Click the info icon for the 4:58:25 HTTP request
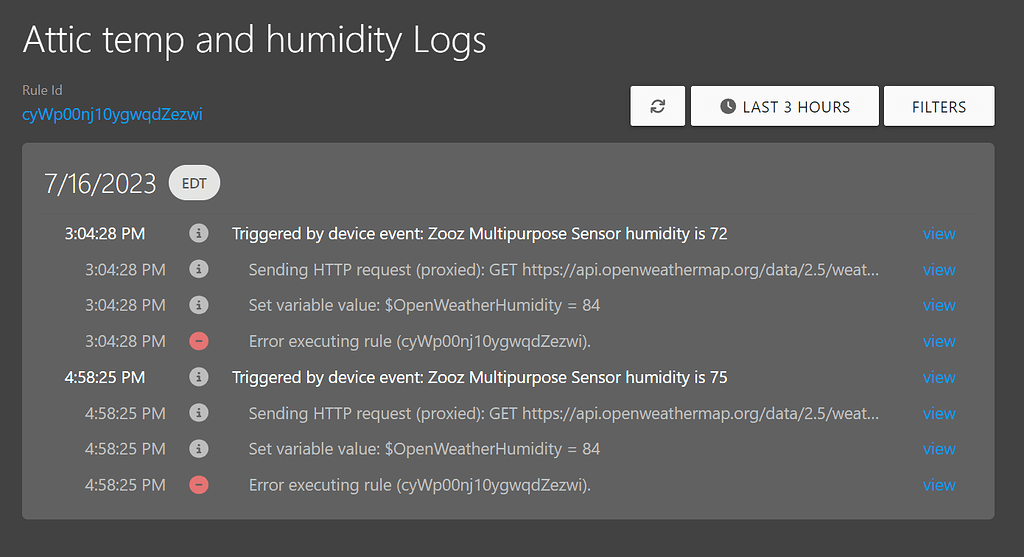This screenshot has height=557, width=1024. (199, 413)
